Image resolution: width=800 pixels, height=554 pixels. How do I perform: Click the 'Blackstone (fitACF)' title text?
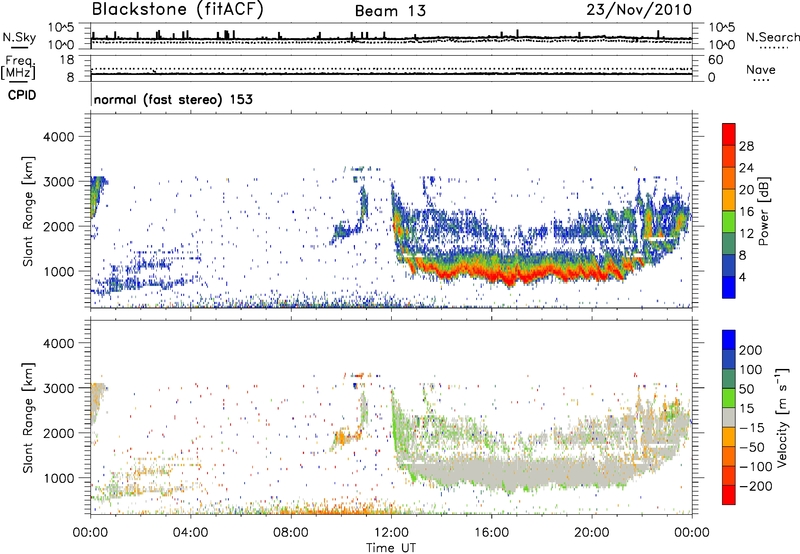click(177, 10)
